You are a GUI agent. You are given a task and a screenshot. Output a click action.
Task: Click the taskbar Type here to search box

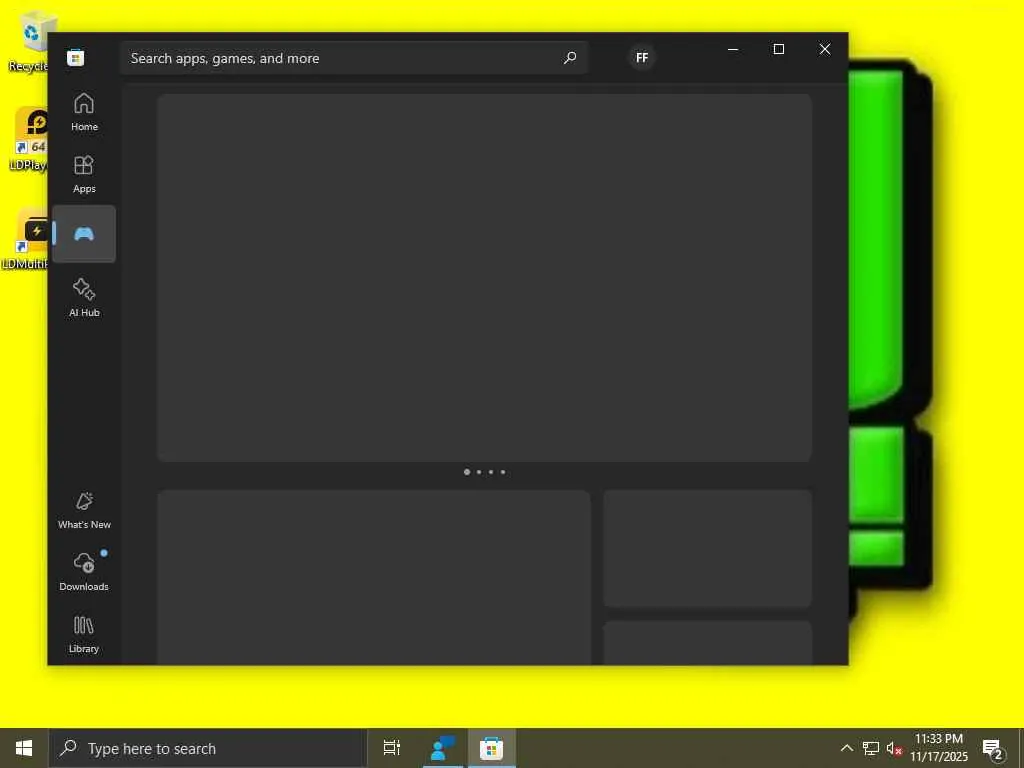pos(208,748)
